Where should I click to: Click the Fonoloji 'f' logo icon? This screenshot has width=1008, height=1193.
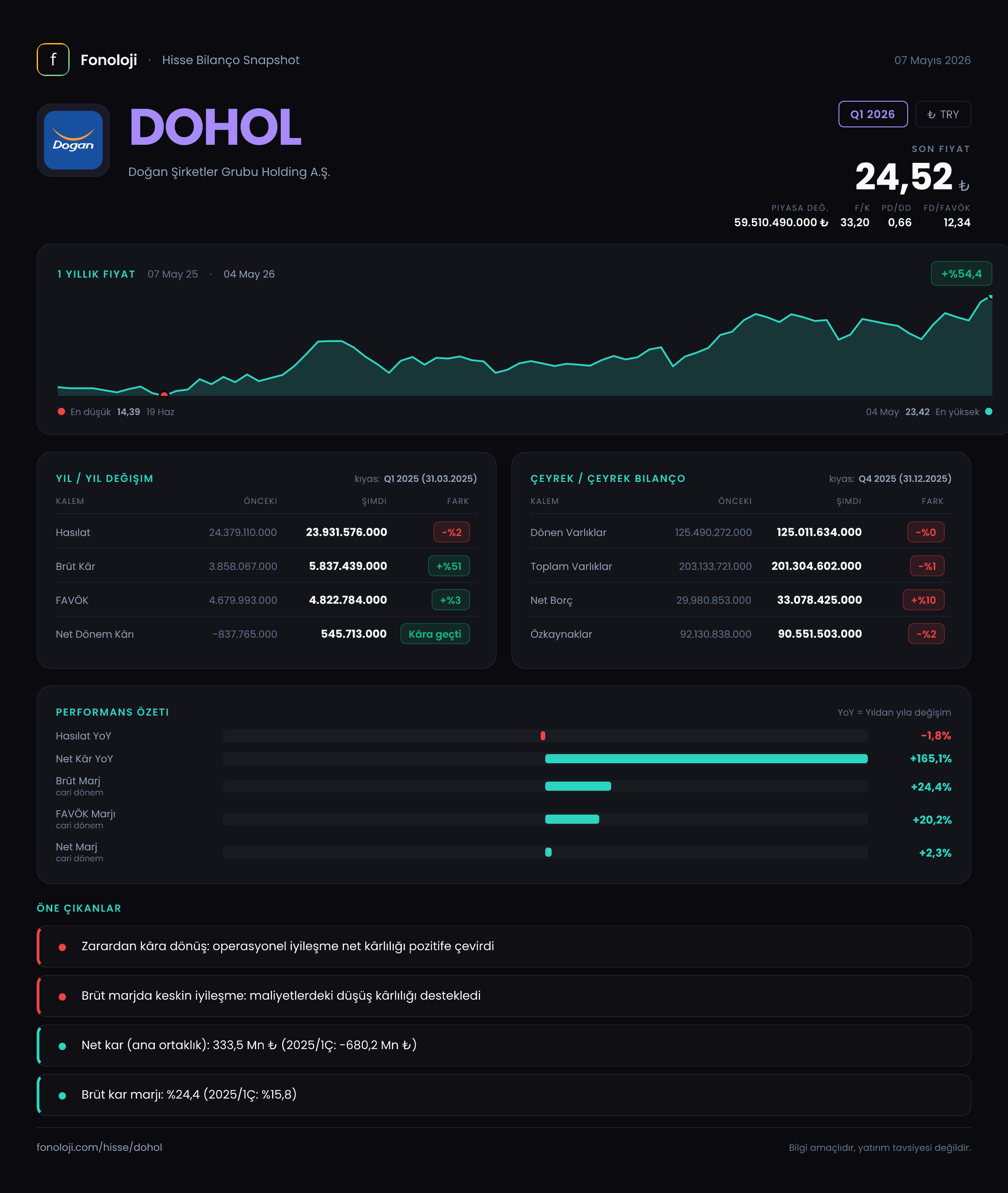coord(53,60)
